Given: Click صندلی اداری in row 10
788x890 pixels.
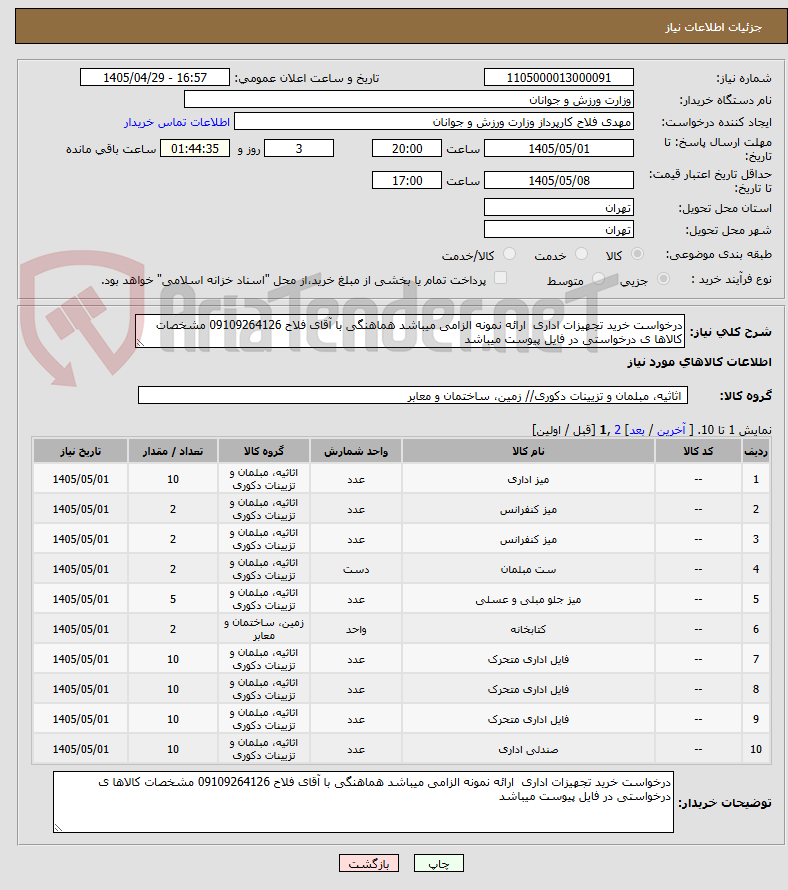Looking at the screenshot, I should [528, 749].
